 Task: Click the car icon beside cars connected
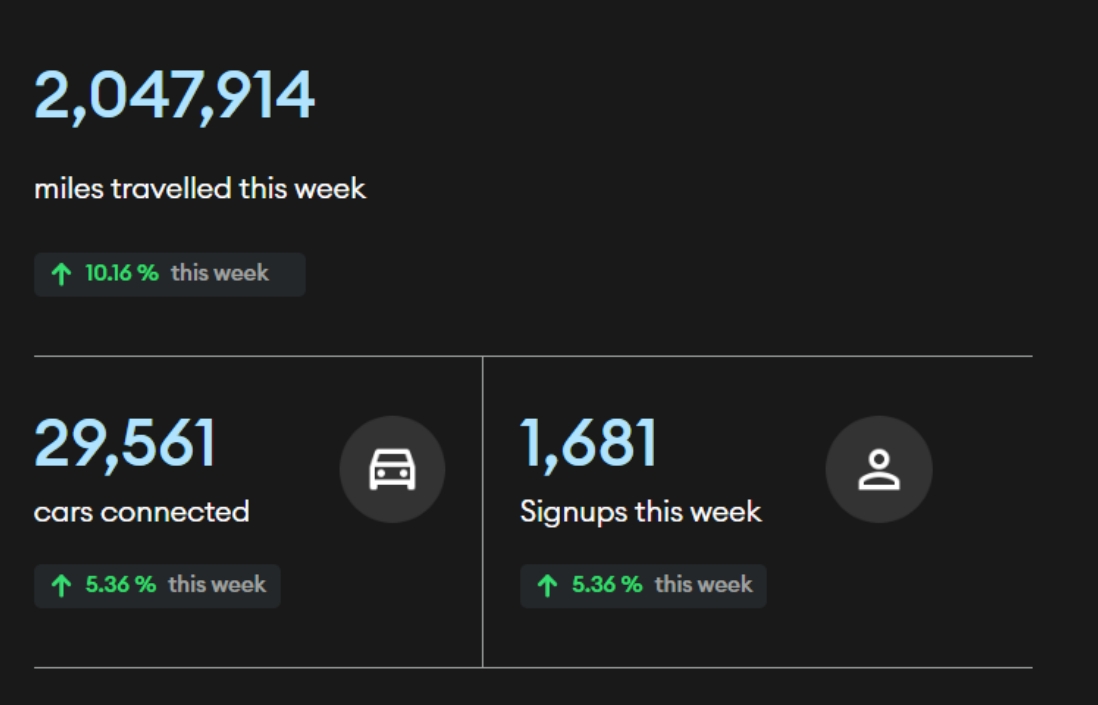[x=392, y=469]
